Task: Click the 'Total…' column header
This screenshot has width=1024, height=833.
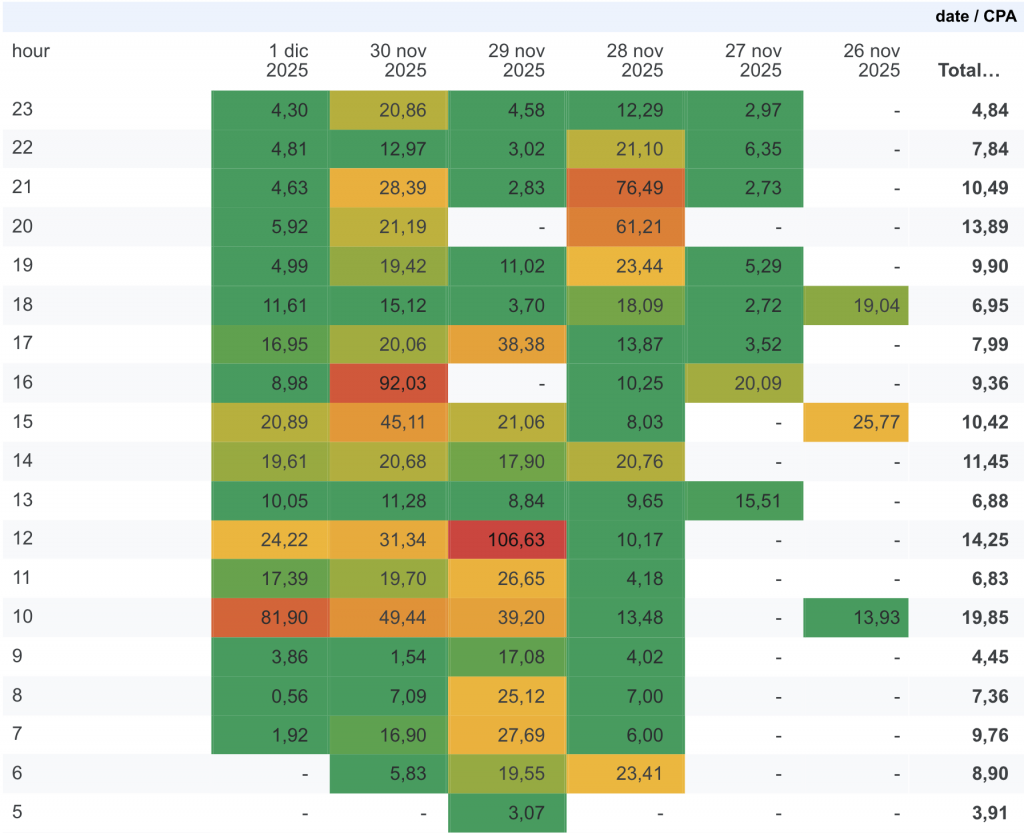Action: (969, 70)
